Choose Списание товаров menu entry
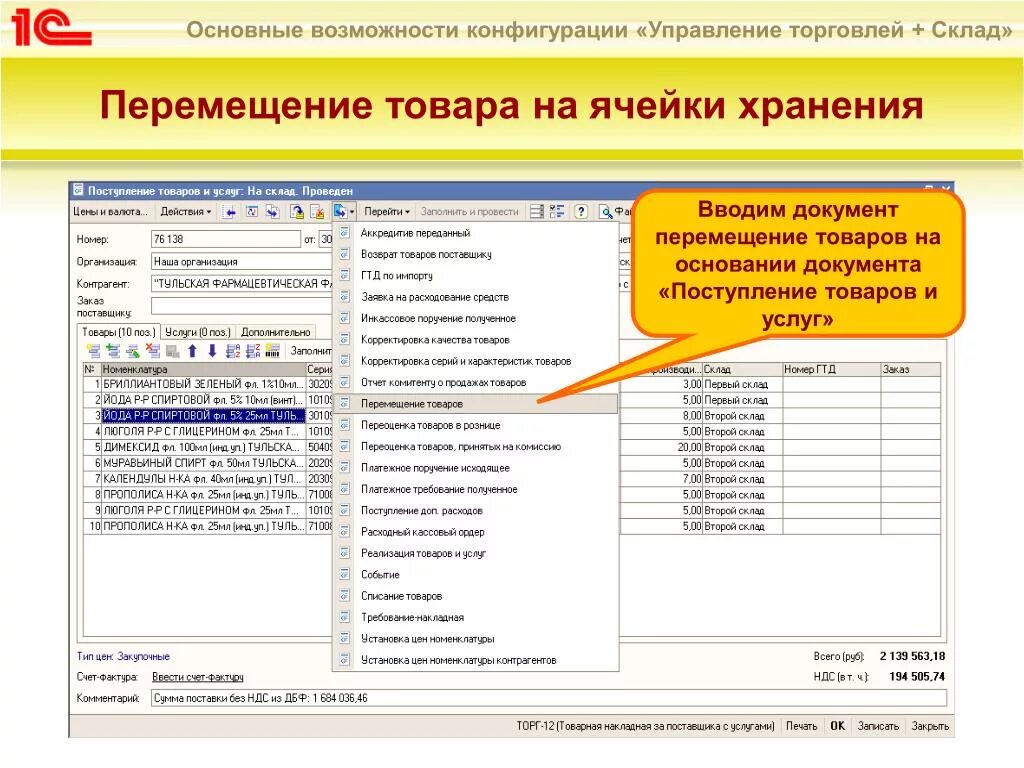Image resolution: width=1024 pixels, height=768 pixels. pyautogui.click(x=475, y=596)
